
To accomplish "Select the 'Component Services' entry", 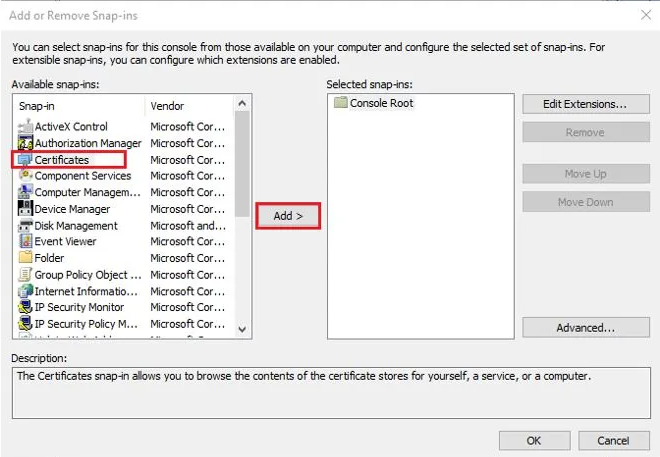I will tap(83, 176).
